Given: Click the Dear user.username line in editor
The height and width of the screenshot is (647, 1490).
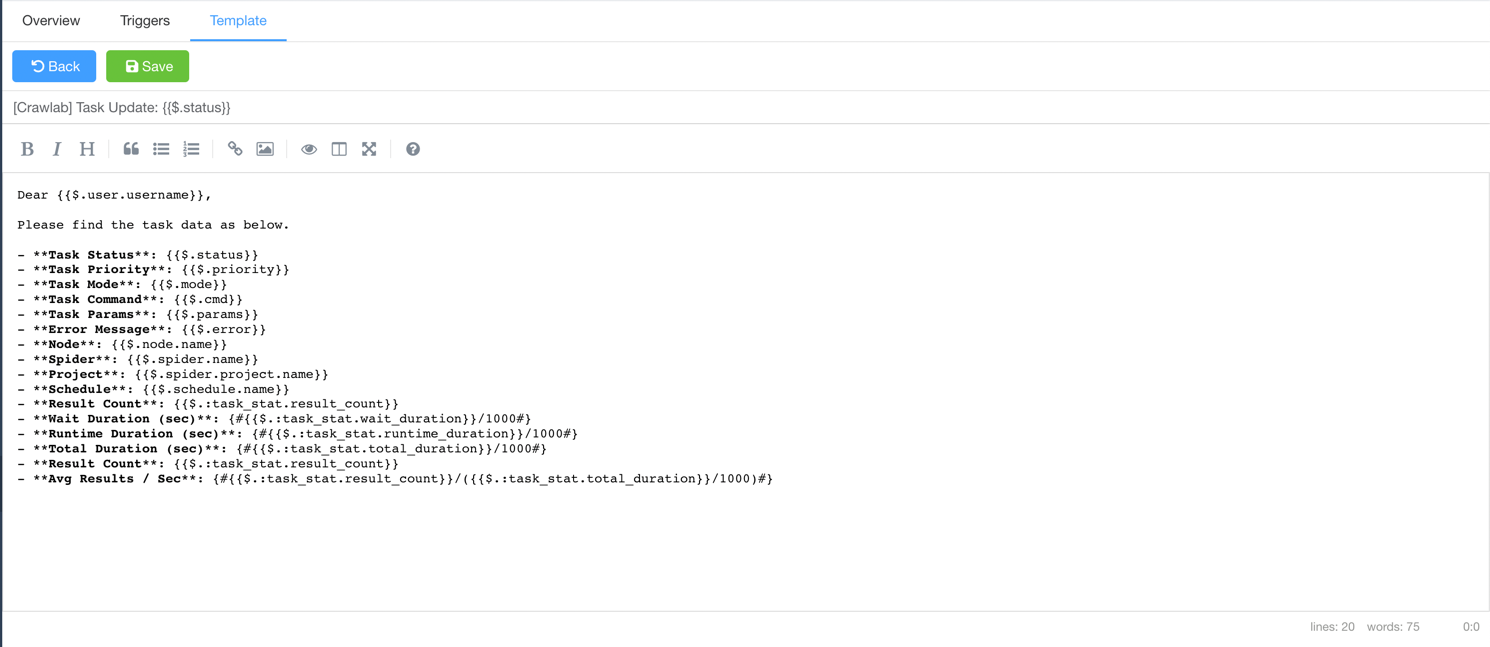Looking at the screenshot, I should [114, 195].
